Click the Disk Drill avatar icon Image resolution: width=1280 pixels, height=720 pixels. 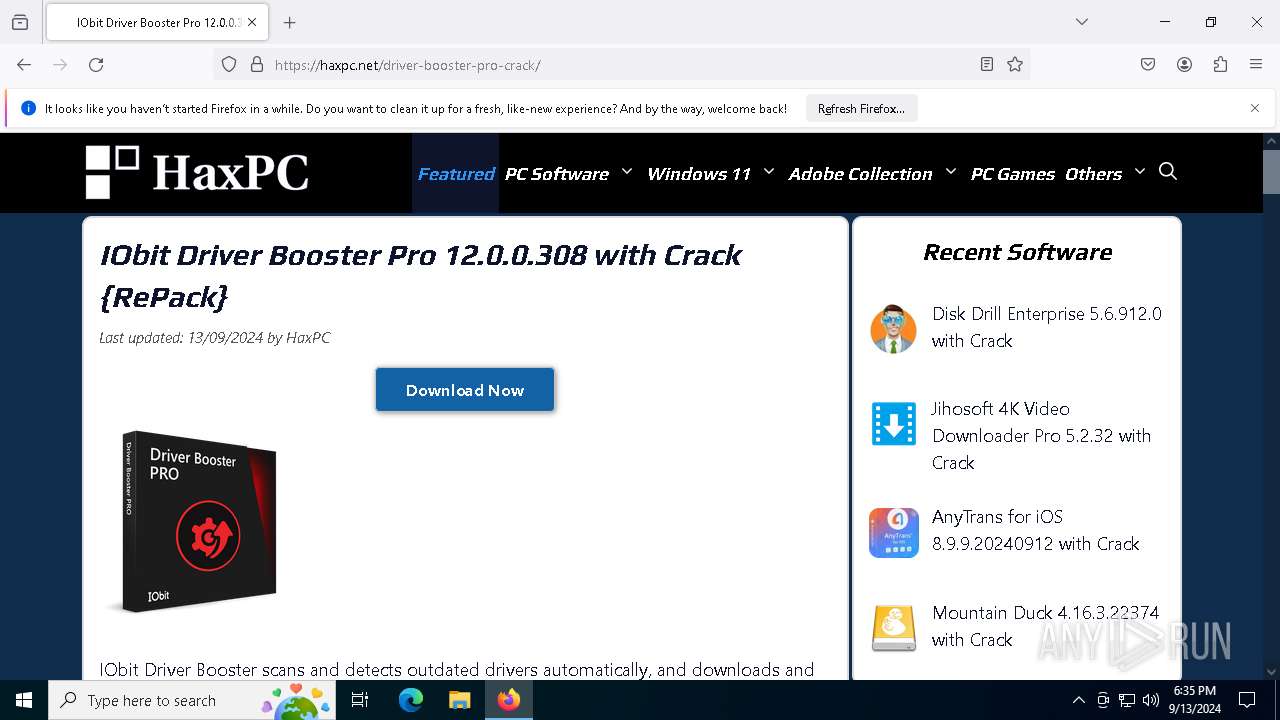893,328
